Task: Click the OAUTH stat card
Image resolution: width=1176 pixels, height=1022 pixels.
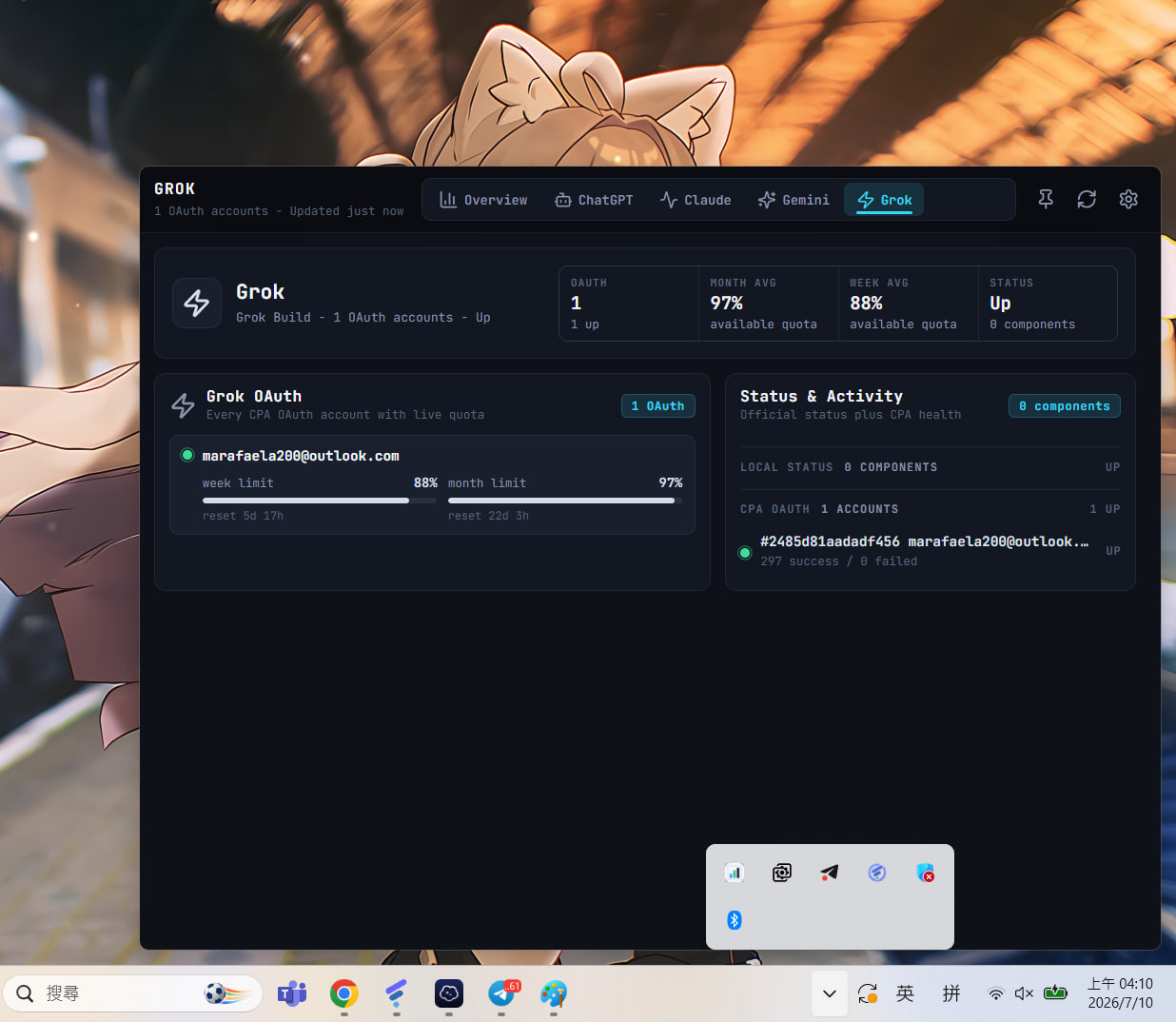Action: (x=629, y=304)
